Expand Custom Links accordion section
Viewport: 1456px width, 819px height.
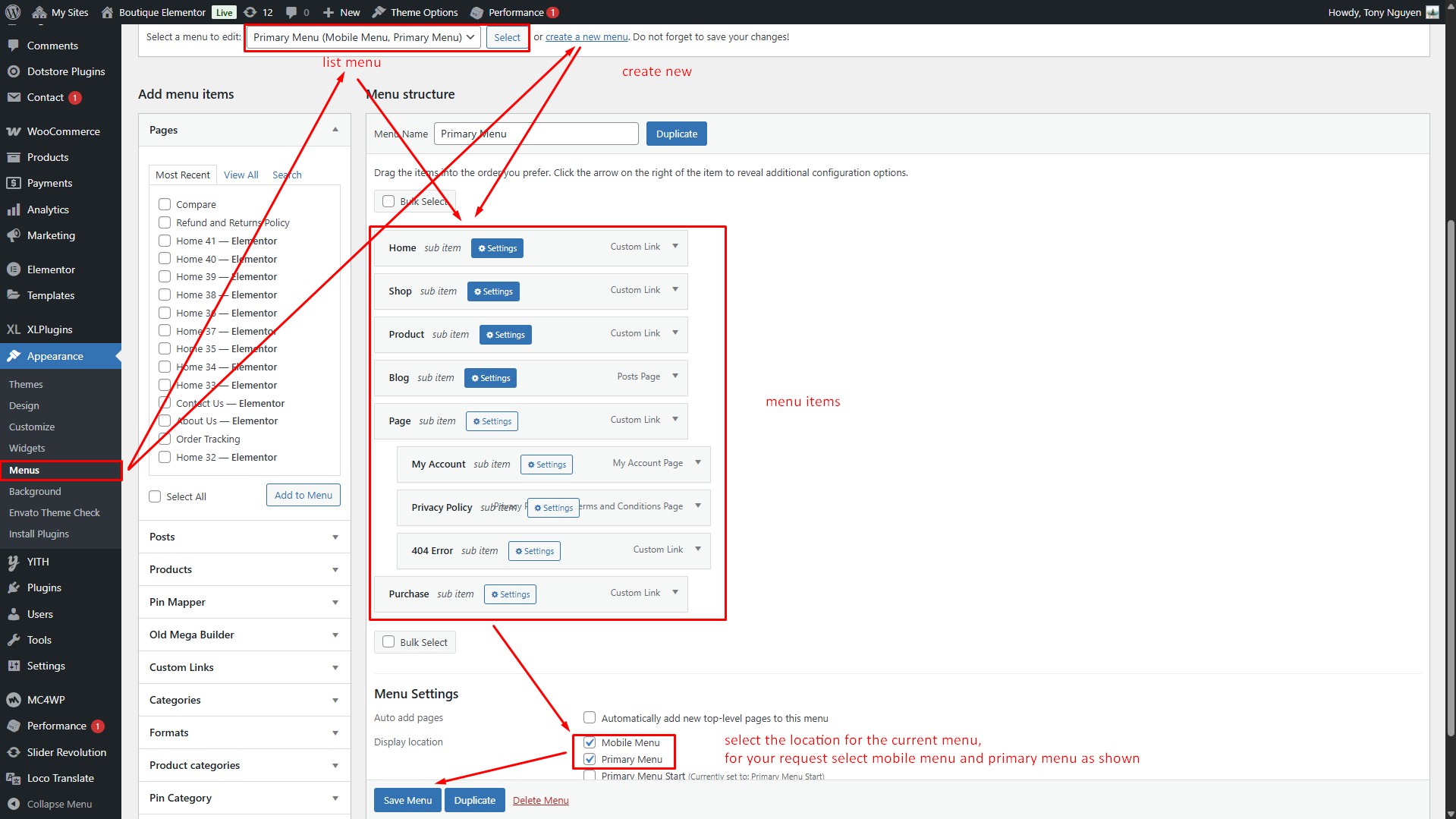[x=335, y=667]
